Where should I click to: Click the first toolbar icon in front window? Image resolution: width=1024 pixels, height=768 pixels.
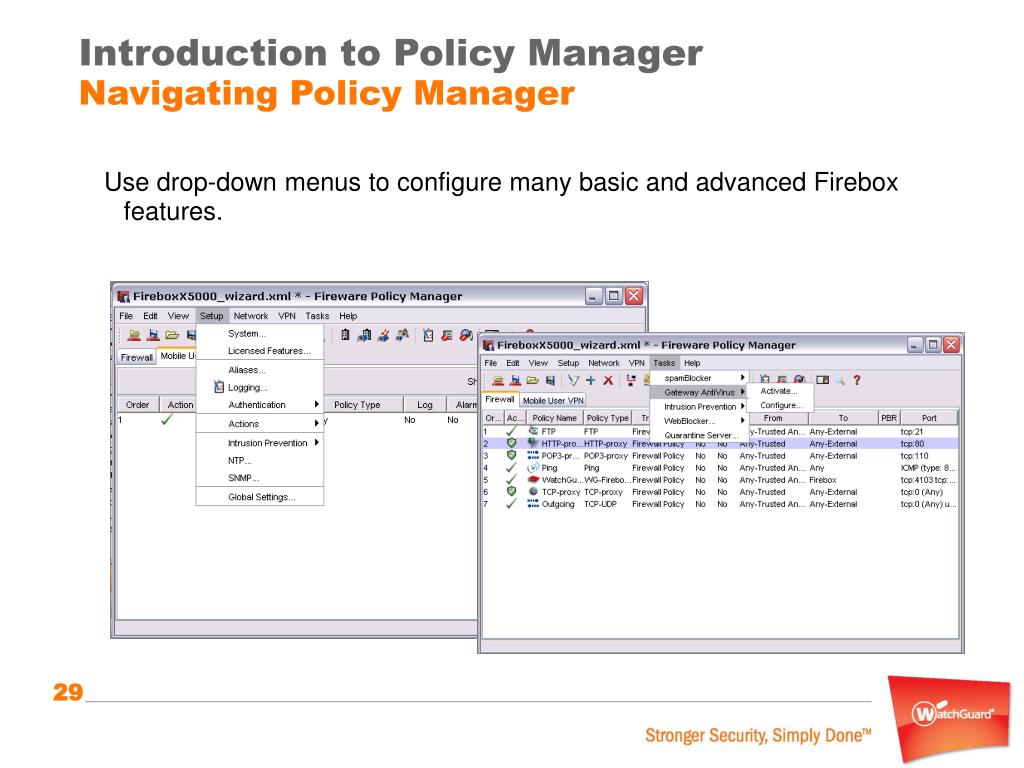(x=498, y=380)
